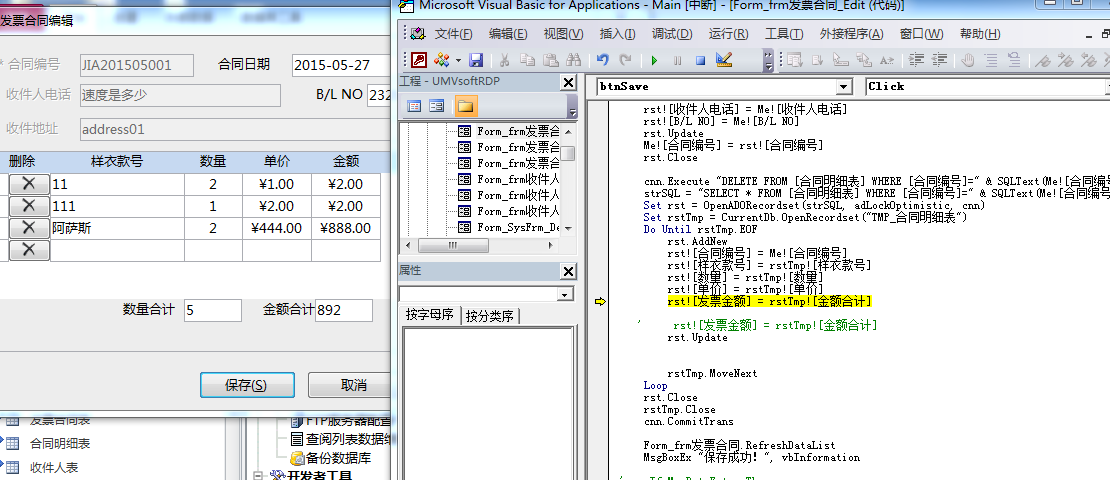Delete the 阿萨斯 row with X button
The image size is (1110, 480).
[29, 228]
